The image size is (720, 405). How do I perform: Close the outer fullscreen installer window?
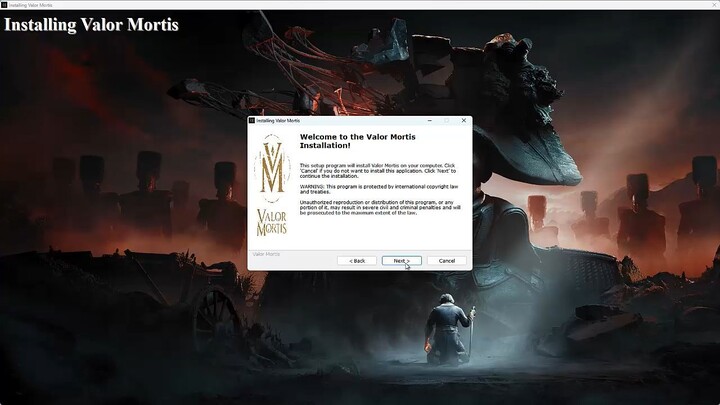[x=714, y=5]
